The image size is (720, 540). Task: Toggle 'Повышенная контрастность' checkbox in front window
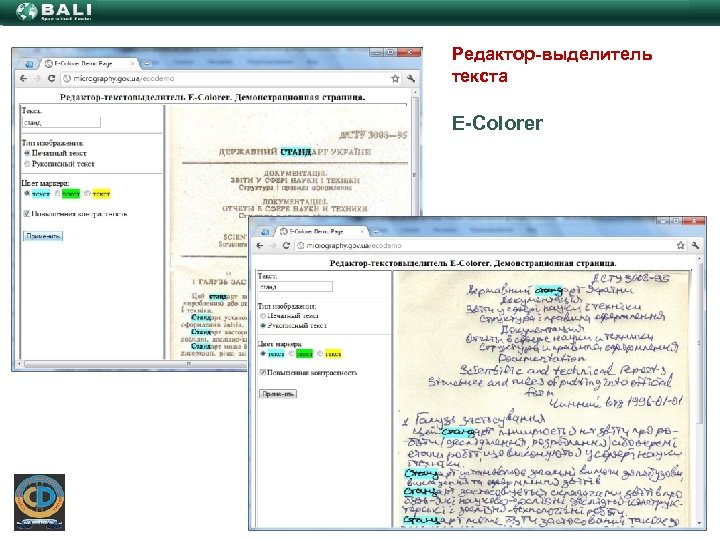pyautogui.click(x=263, y=372)
